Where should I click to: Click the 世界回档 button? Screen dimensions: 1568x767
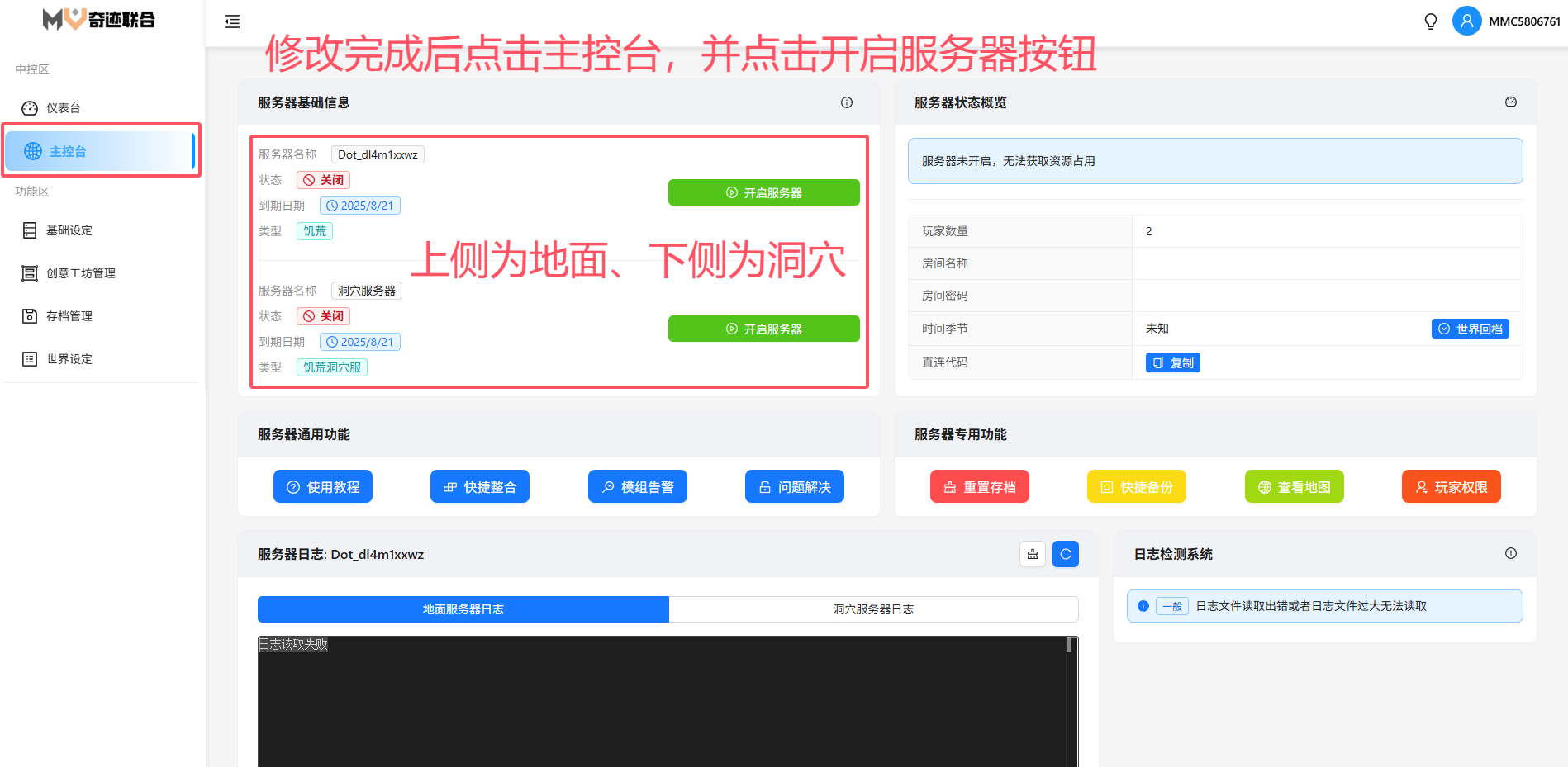pos(1470,329)
